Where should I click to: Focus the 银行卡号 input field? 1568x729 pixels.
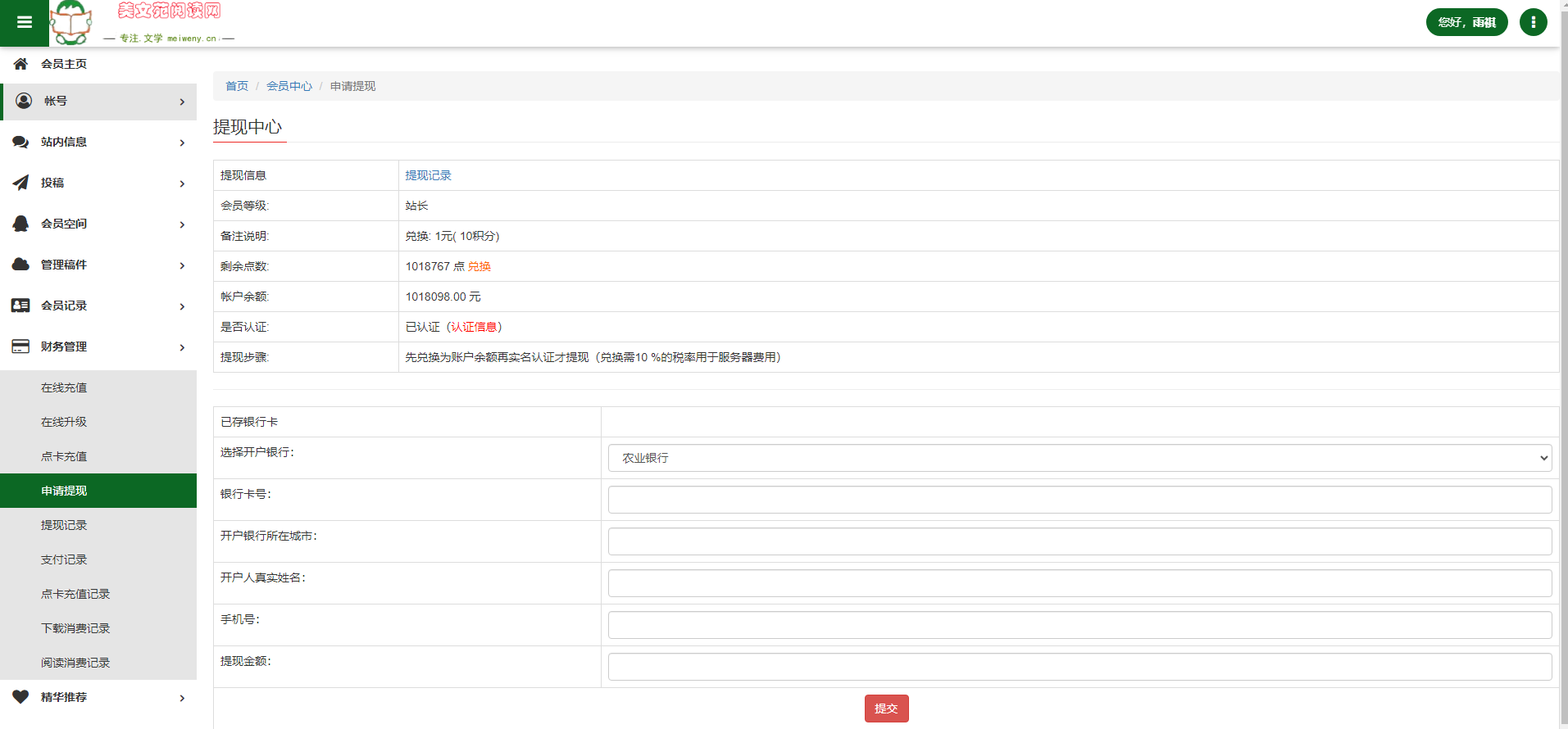1079,500
